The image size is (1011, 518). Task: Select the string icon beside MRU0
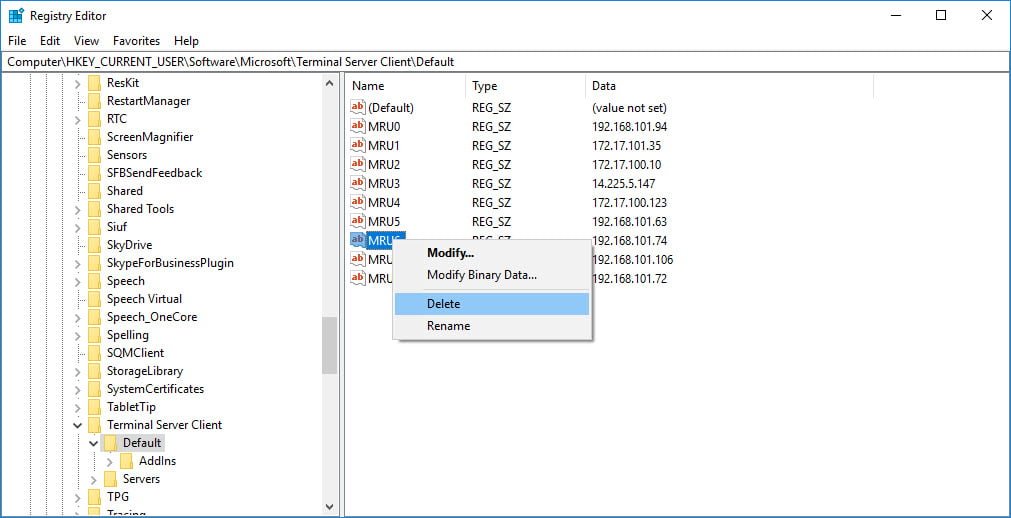(x=358, y=126)
